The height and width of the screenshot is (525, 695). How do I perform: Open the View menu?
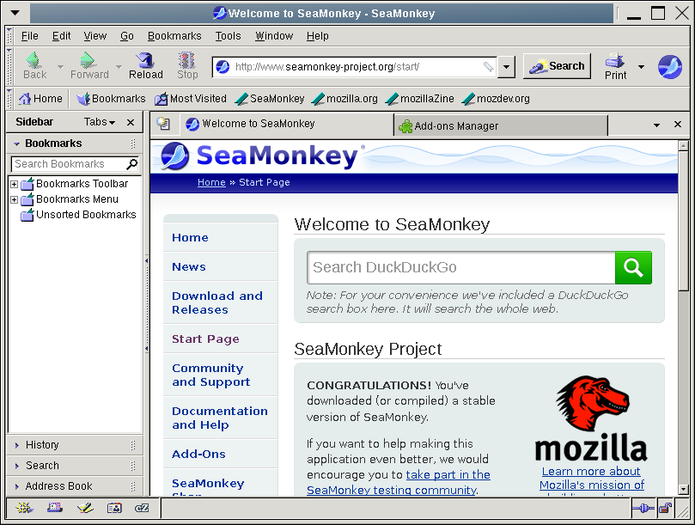pos(95,36)
